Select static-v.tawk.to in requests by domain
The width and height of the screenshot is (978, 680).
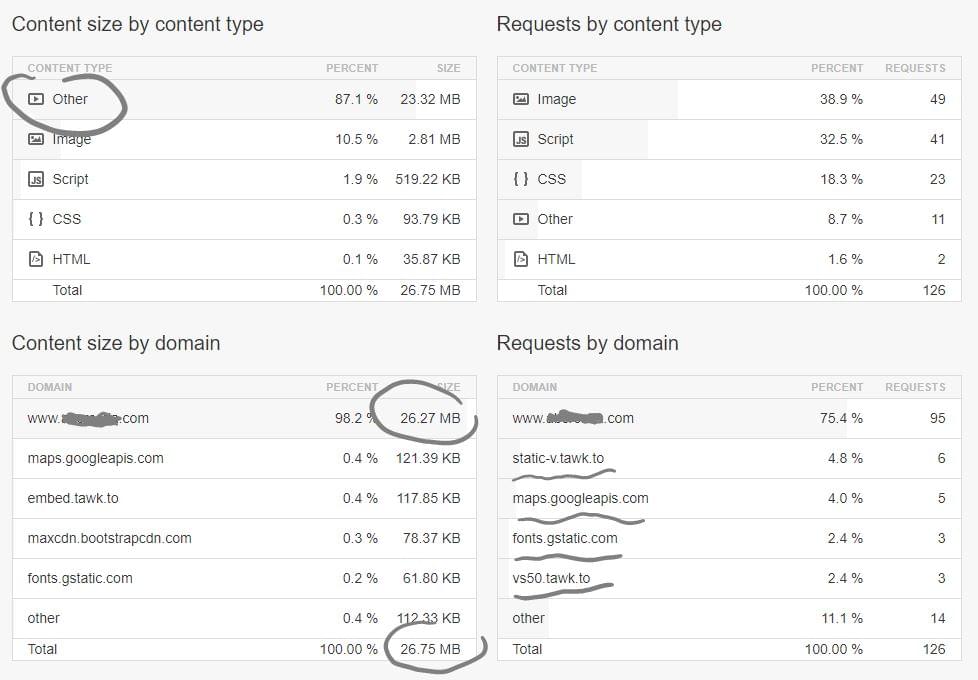pyautogui.click(x=558, y=458)
